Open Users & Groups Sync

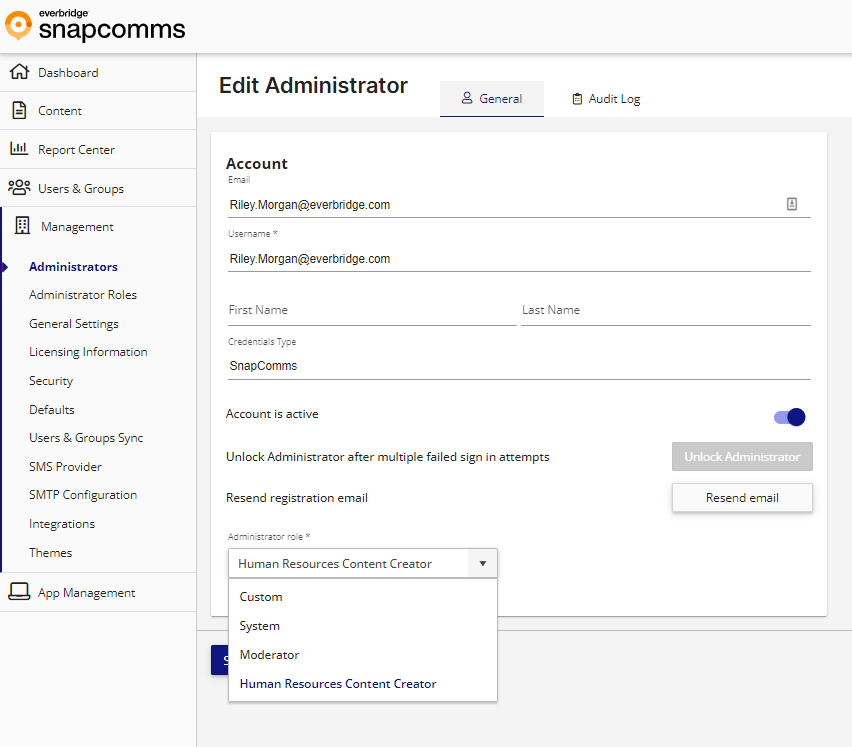pos(86,438)
